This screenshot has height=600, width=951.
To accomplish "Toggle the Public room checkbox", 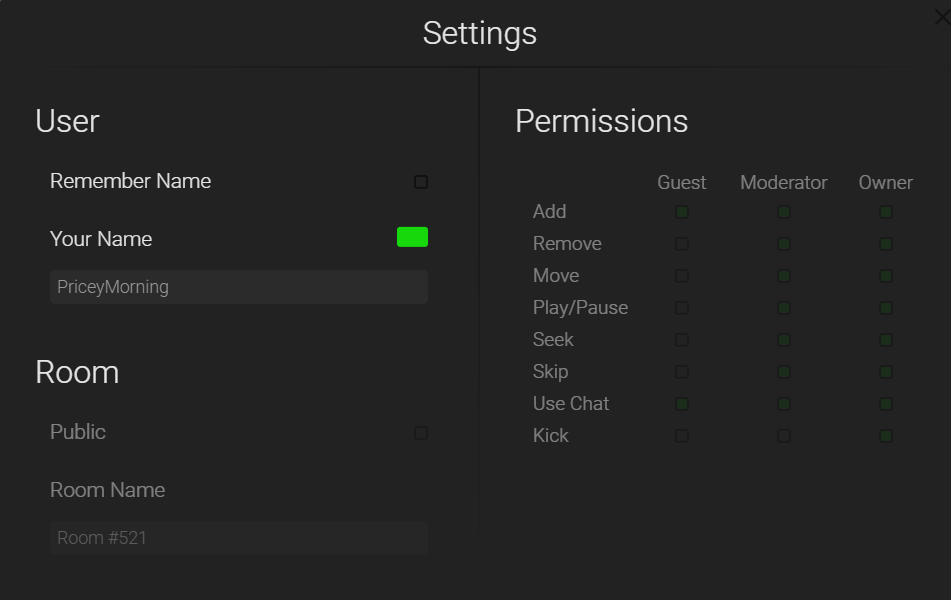I will point(421,433).
